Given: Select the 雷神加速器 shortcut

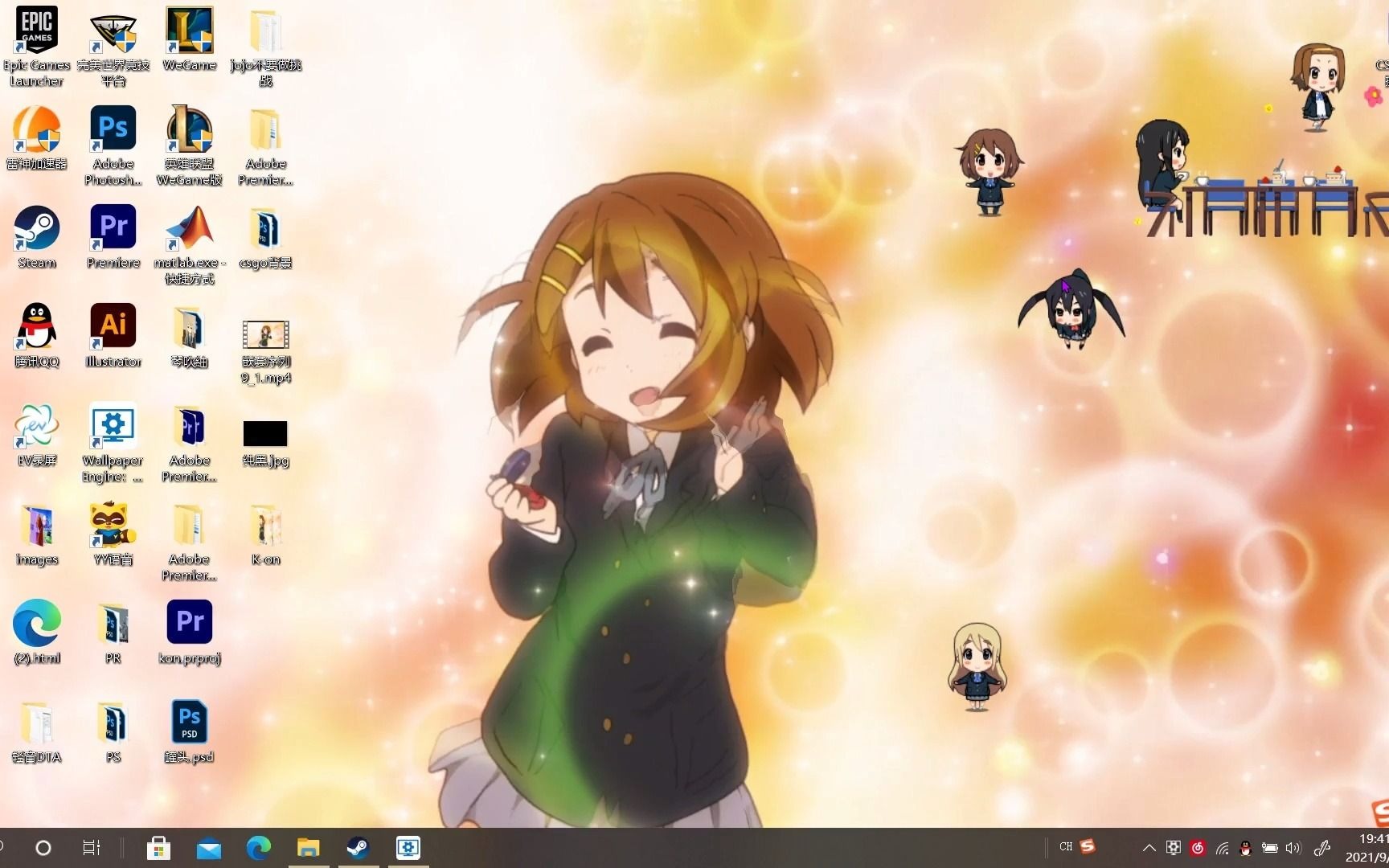Looking at the screenshot, I should point(37,138).
